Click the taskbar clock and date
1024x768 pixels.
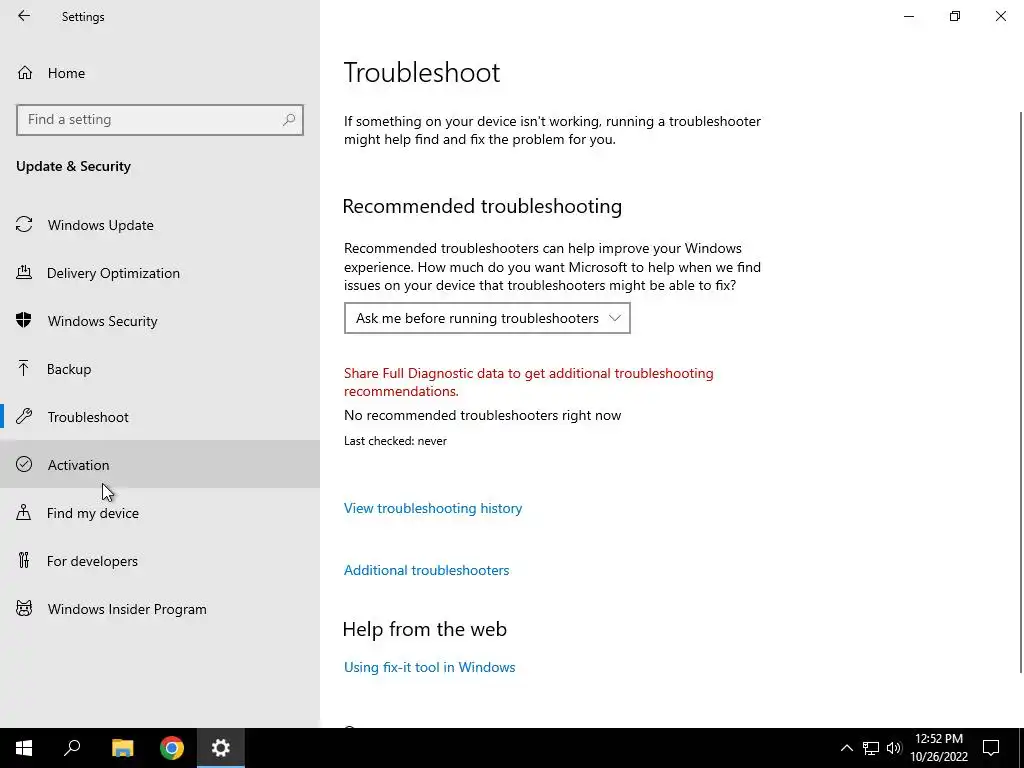pyautogui.click(x=938, y=748)
